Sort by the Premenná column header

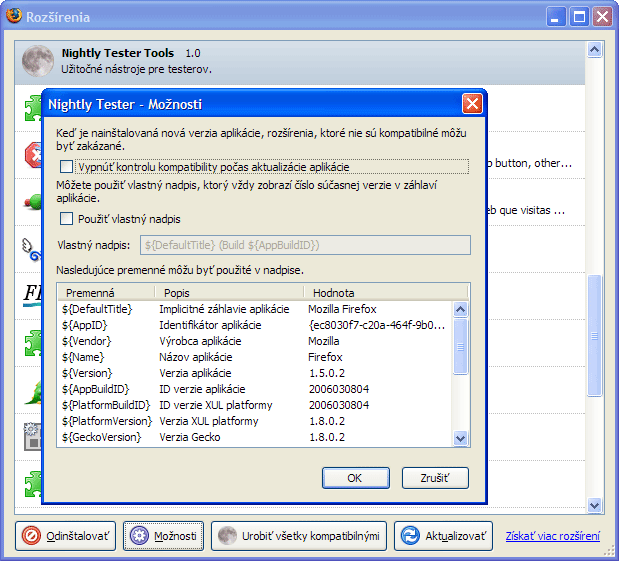(106, 293)
